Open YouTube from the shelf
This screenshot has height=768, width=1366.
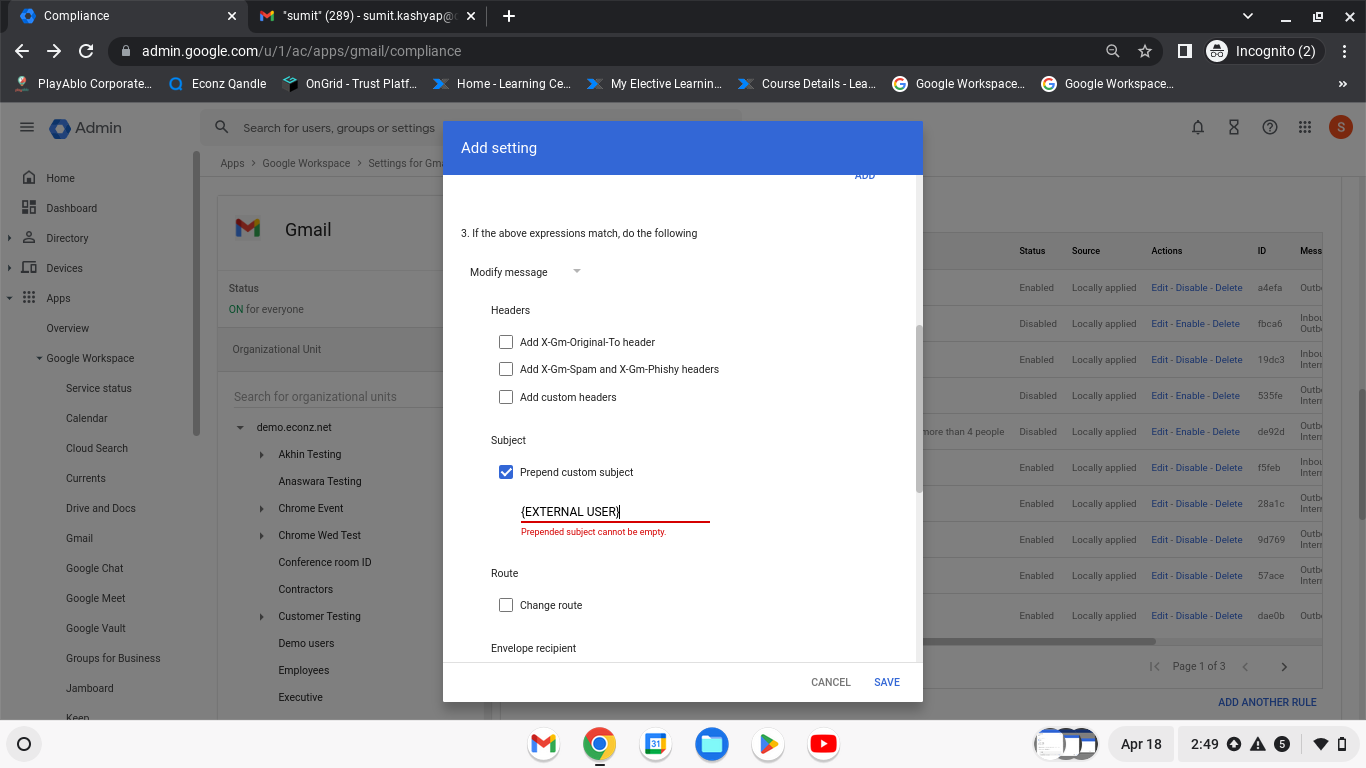click(823, 744)
